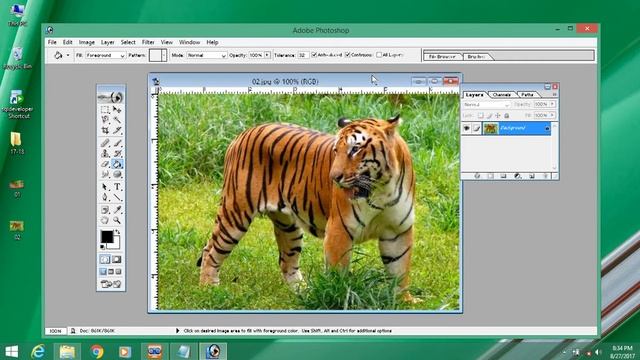This screenshot has height=360, width=640.
Task: Select the Line shape tool
Action: (x=117, y=197)
